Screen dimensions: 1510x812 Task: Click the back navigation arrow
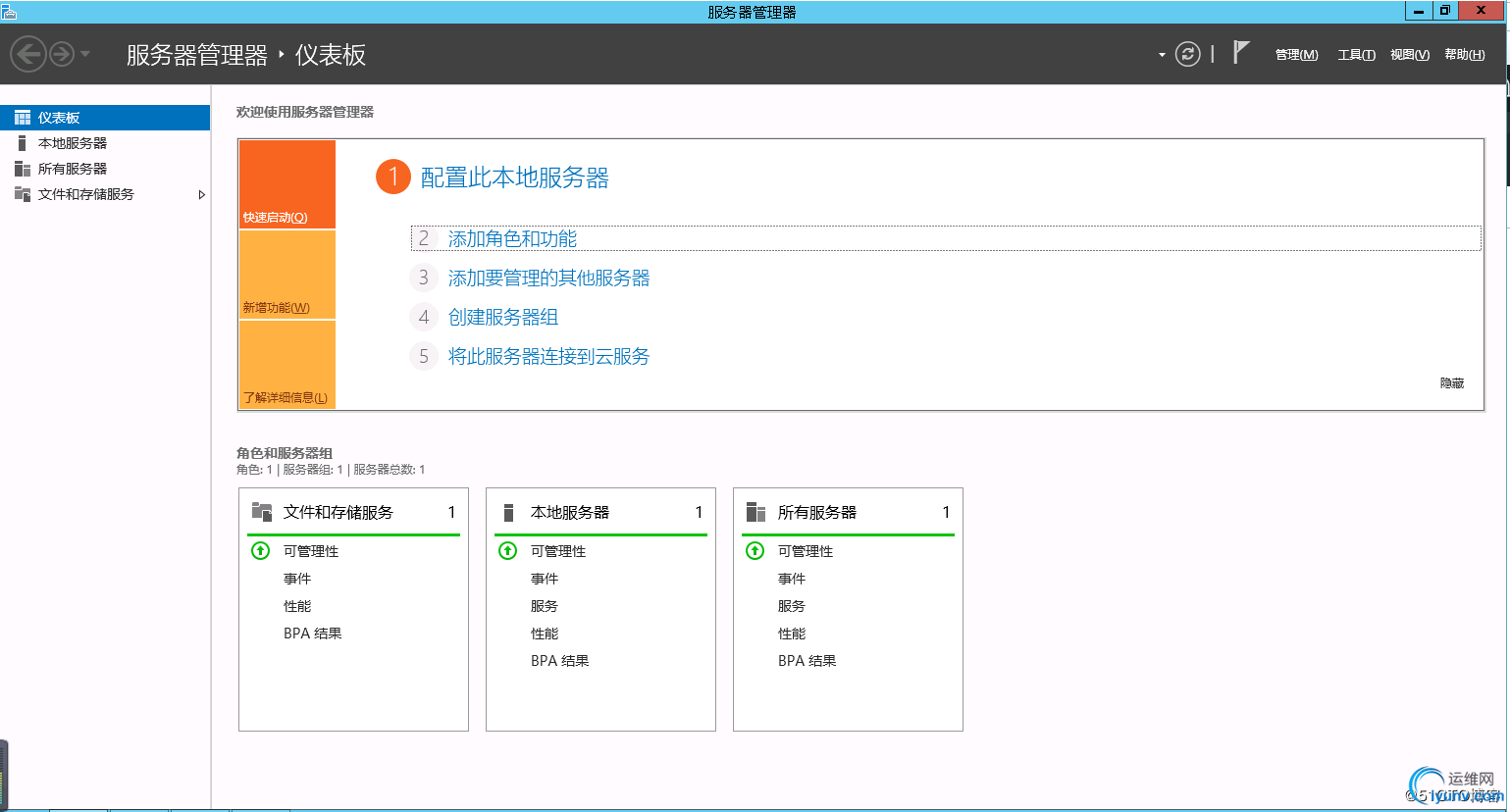(28, 54)
